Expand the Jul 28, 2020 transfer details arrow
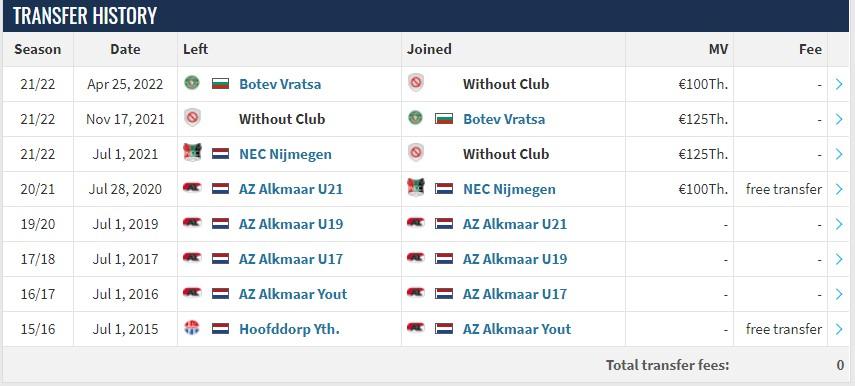The width and height of the screenshot is (855, 386). 839,189
